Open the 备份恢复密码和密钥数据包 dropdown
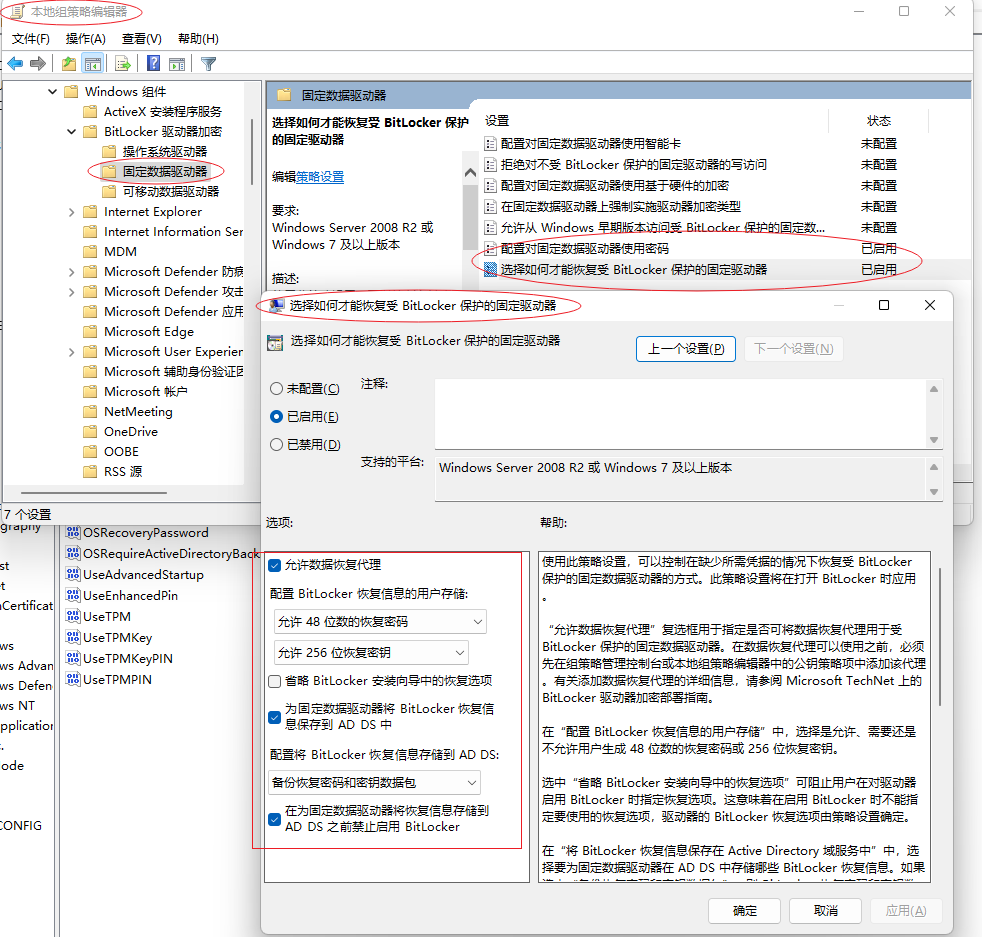This screenshot has width=982, height=937. 375,783
